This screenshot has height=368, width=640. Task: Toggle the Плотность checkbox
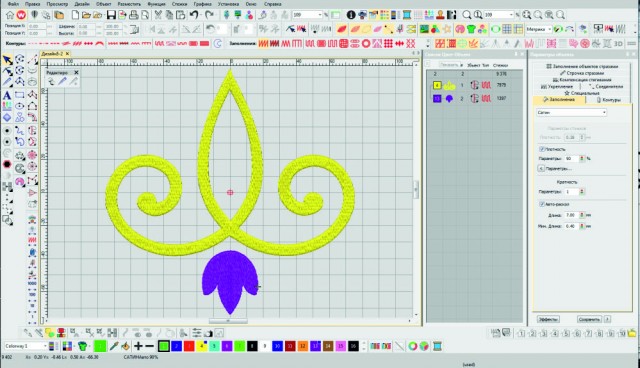point(542,149)
